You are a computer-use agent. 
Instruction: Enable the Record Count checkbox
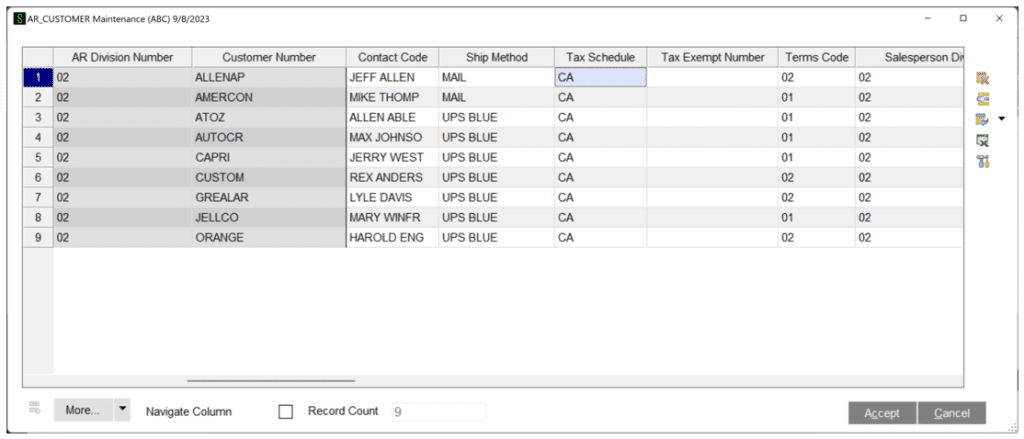(286, 411)
